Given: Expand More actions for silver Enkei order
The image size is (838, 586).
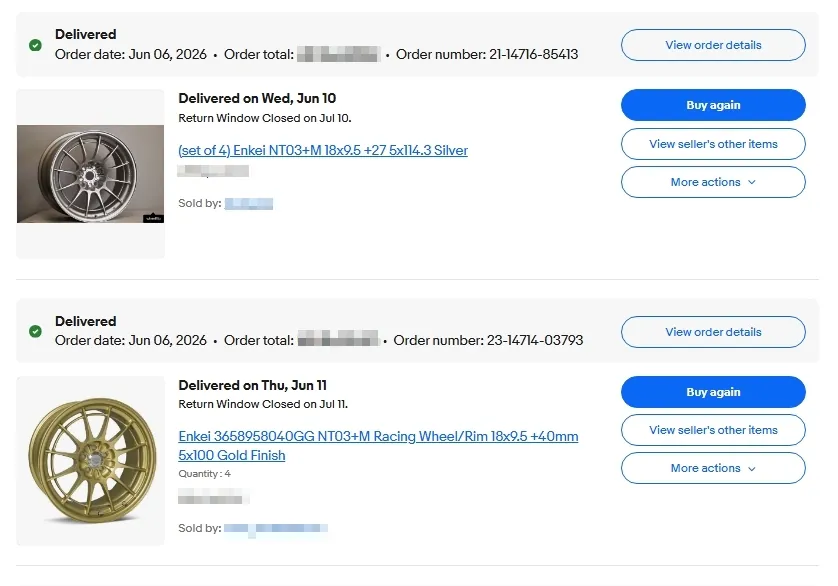Looking at the screenshot, I should point(713,182).
